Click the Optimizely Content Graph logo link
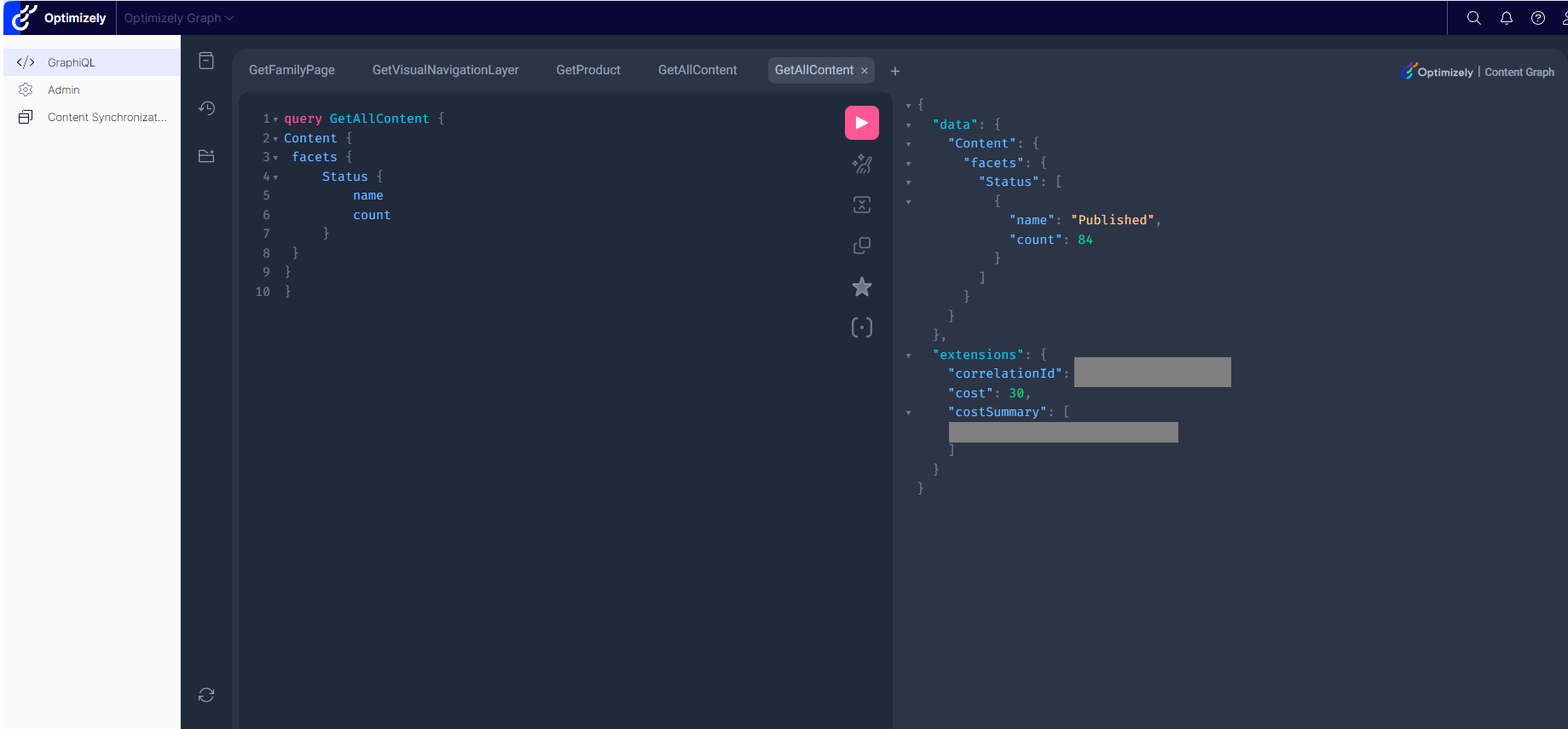This screenshot has height=729, width=1568. (1478, 72)
